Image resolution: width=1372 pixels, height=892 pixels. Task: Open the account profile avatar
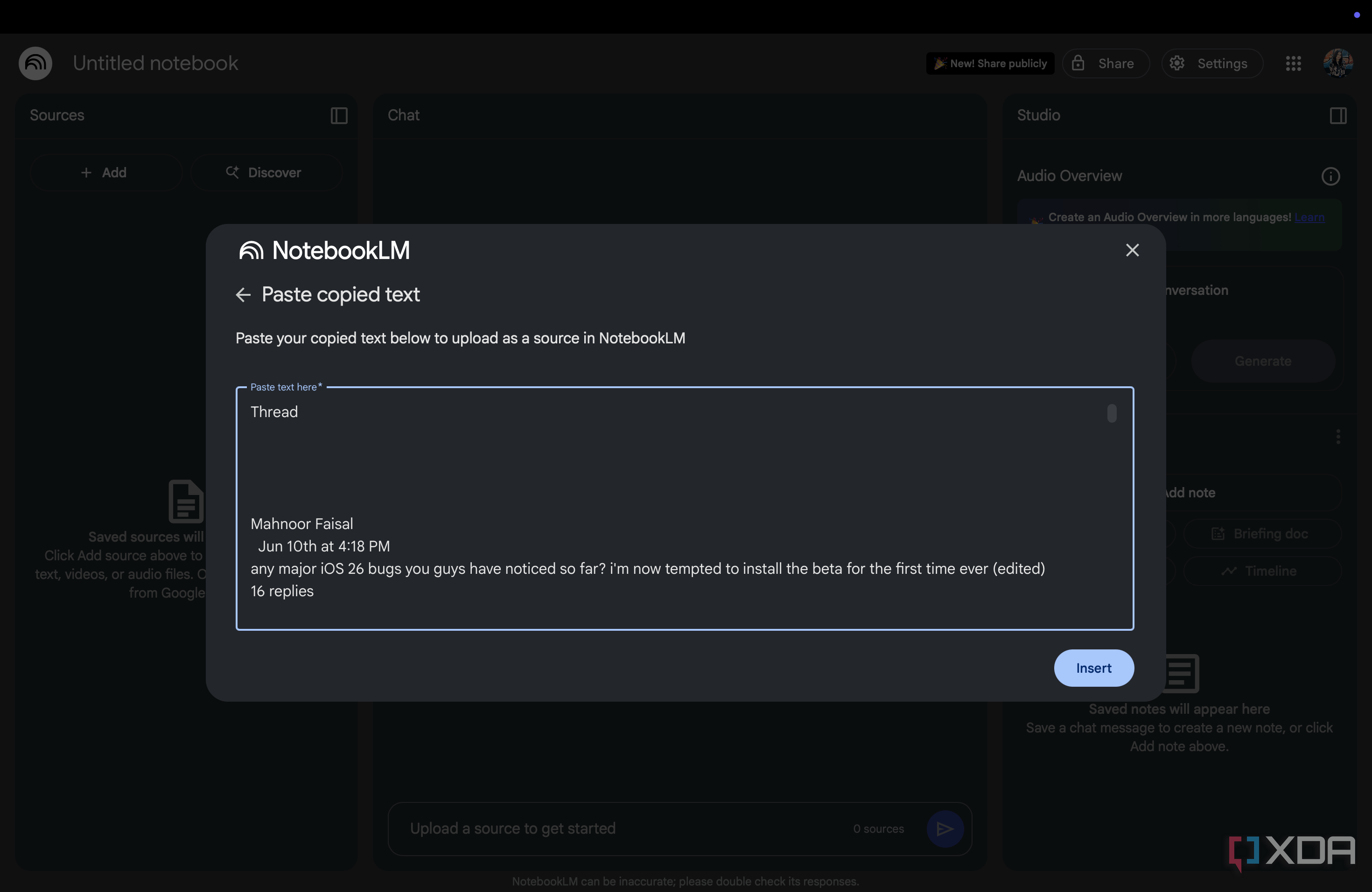(x=1337, y=63)
